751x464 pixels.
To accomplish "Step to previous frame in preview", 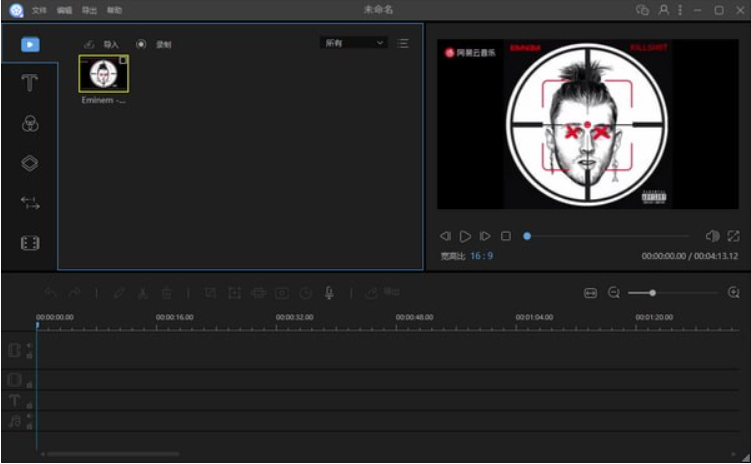I will click(445, 236).
